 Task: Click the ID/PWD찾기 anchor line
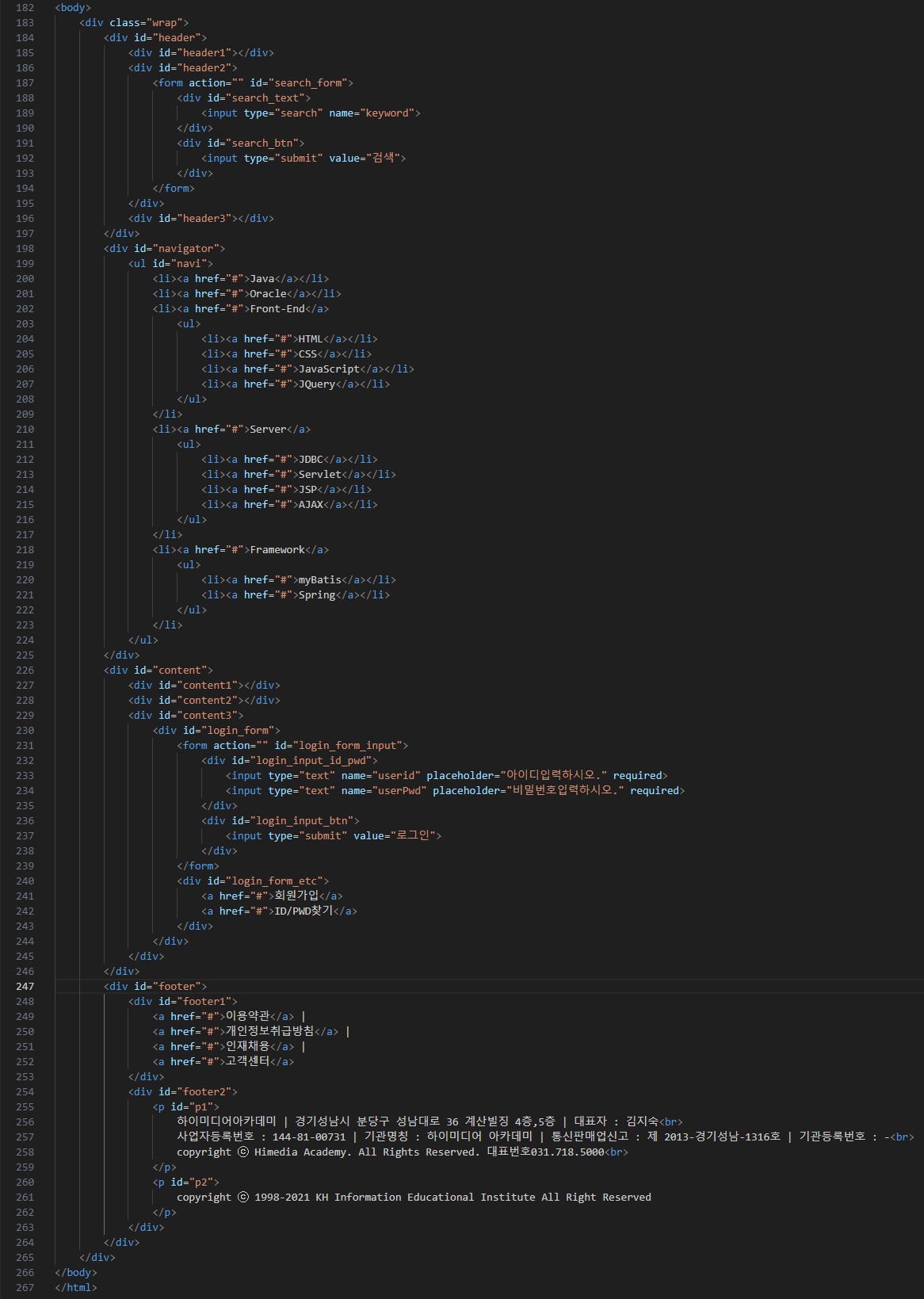pos(279,911)
